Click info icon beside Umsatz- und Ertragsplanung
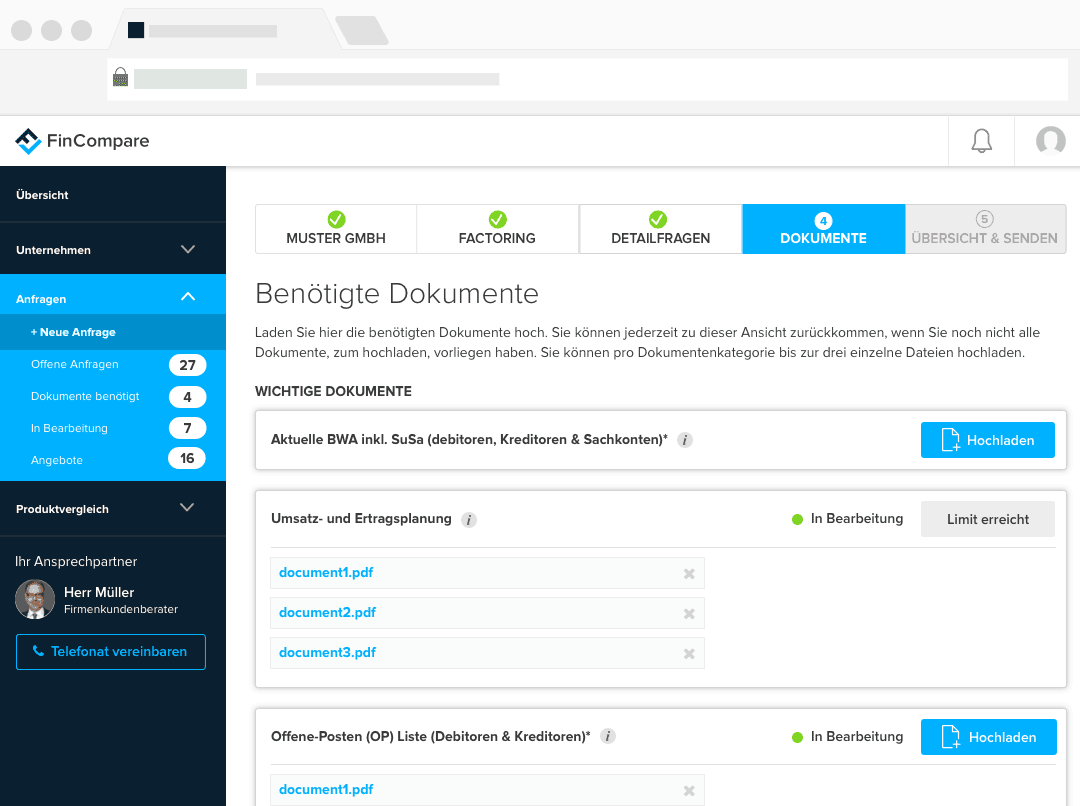Image resolution: width=1080 pixels, height=806 pixels. tap(469, 520)
